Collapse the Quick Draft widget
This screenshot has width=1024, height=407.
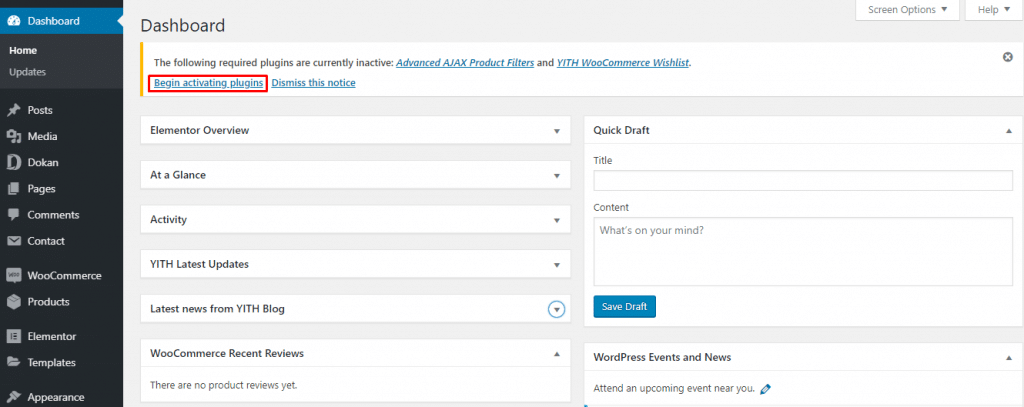pyautogui.click(x=1009, y=131)
